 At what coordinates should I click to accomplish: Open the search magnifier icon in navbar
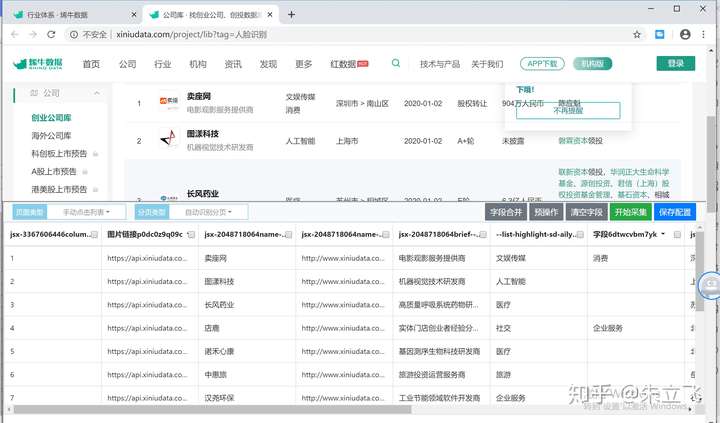tap(395, 63)
